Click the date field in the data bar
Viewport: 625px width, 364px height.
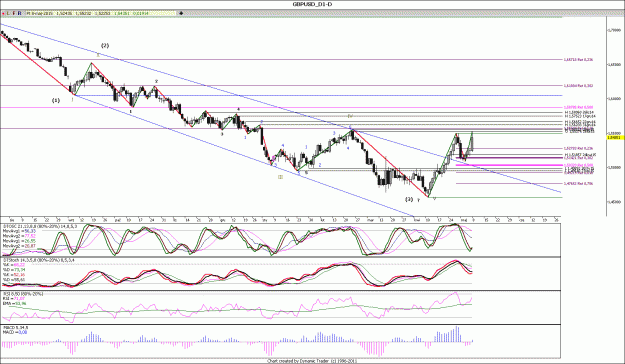[x=40, y=14]
